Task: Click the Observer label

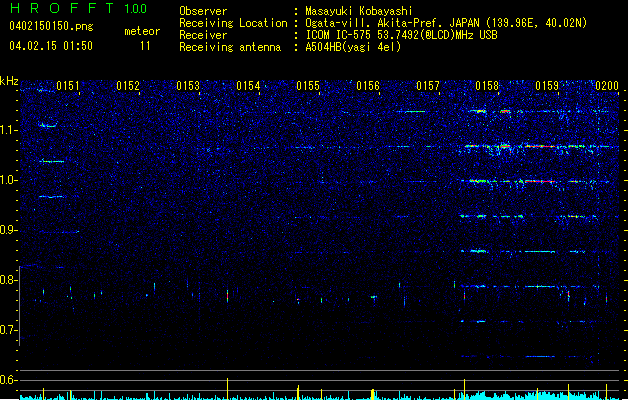Action: 203,11
